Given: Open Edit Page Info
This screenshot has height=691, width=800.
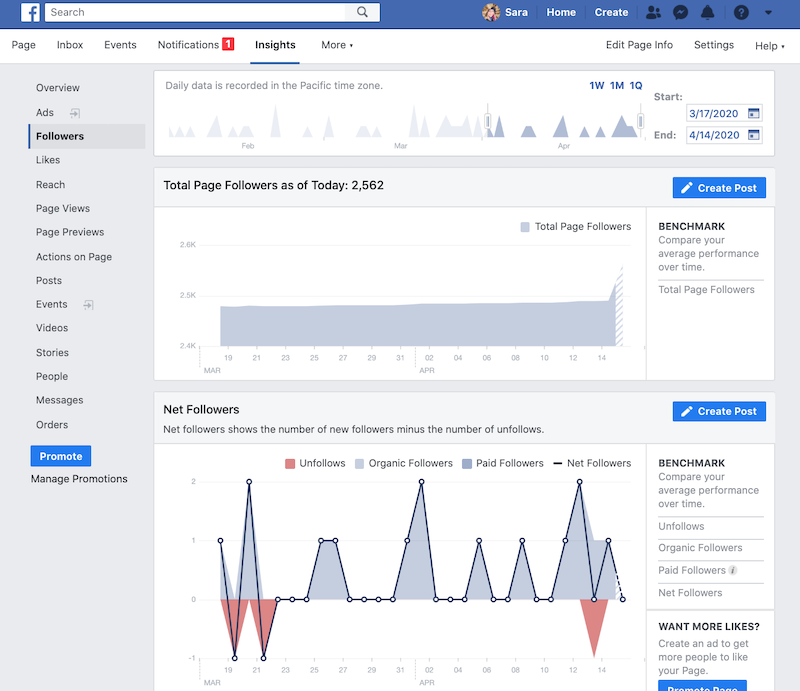Looking at the screenshot, I should [639, 45].
